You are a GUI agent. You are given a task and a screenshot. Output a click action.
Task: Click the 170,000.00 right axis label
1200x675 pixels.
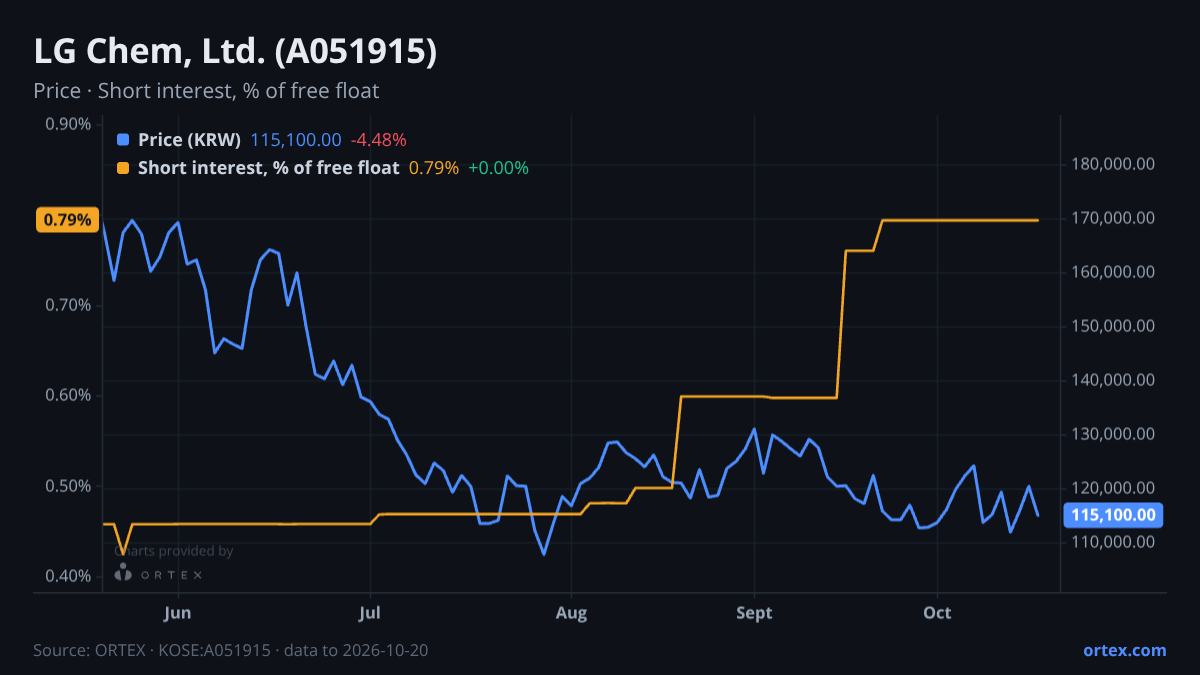click(x=1113, y=218)
